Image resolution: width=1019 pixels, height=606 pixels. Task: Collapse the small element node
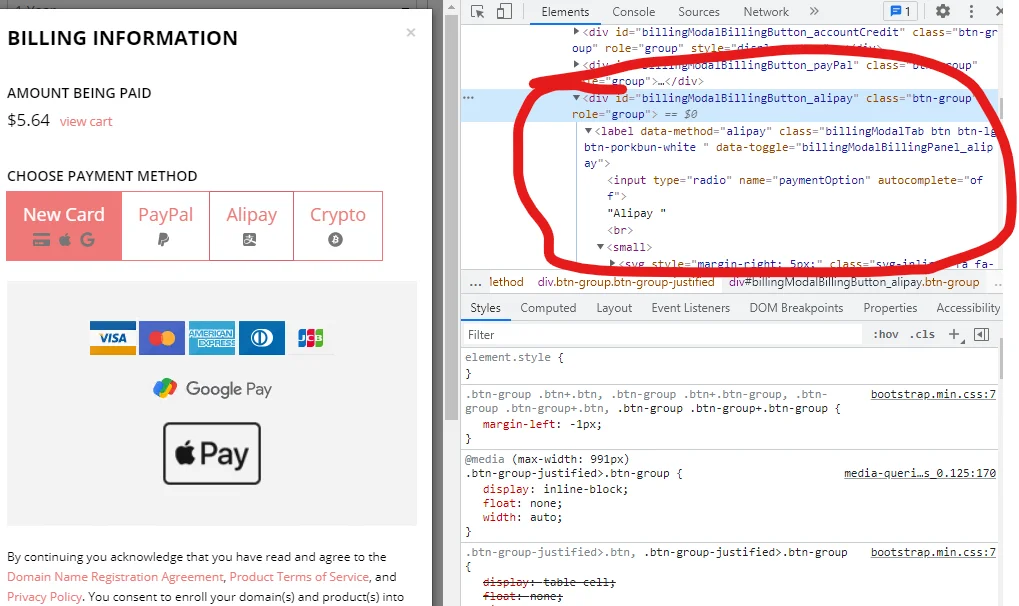click(x=600, y=247)
